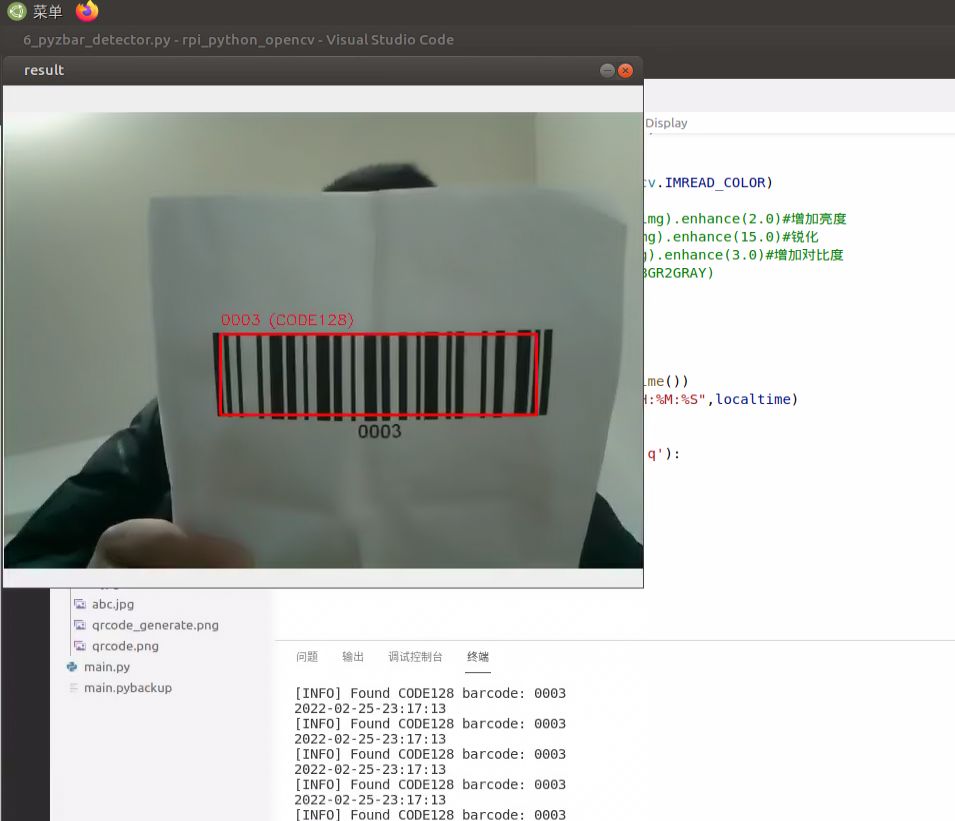The image size is (955, 821).
Task: Open qrcode_generate.png file
Action: [155, 625]
